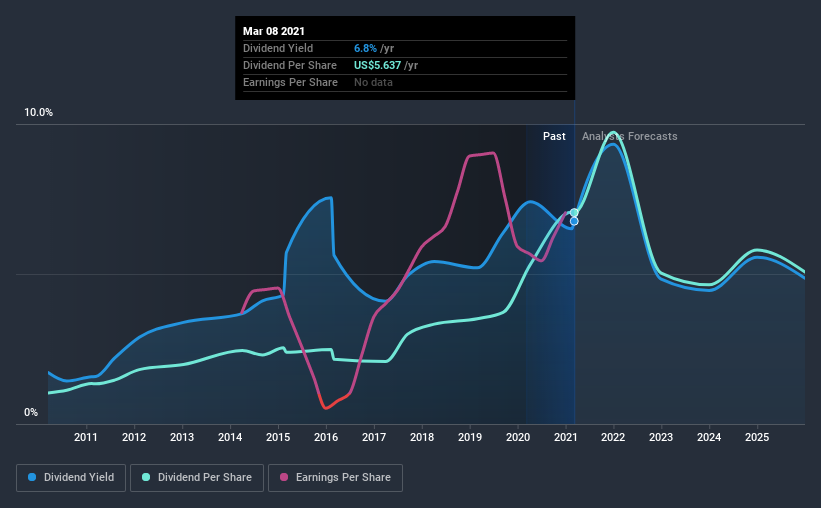The height and width of the screenshot is (508, 821).
Task: Select the 2016 x-axis label
Action: [x=326, y=437]
